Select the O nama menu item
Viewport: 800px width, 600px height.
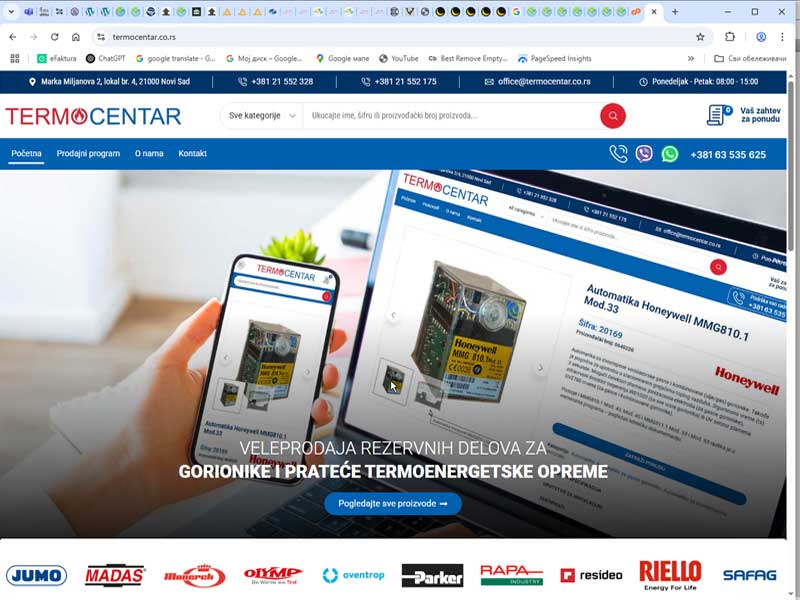point(149,154)
